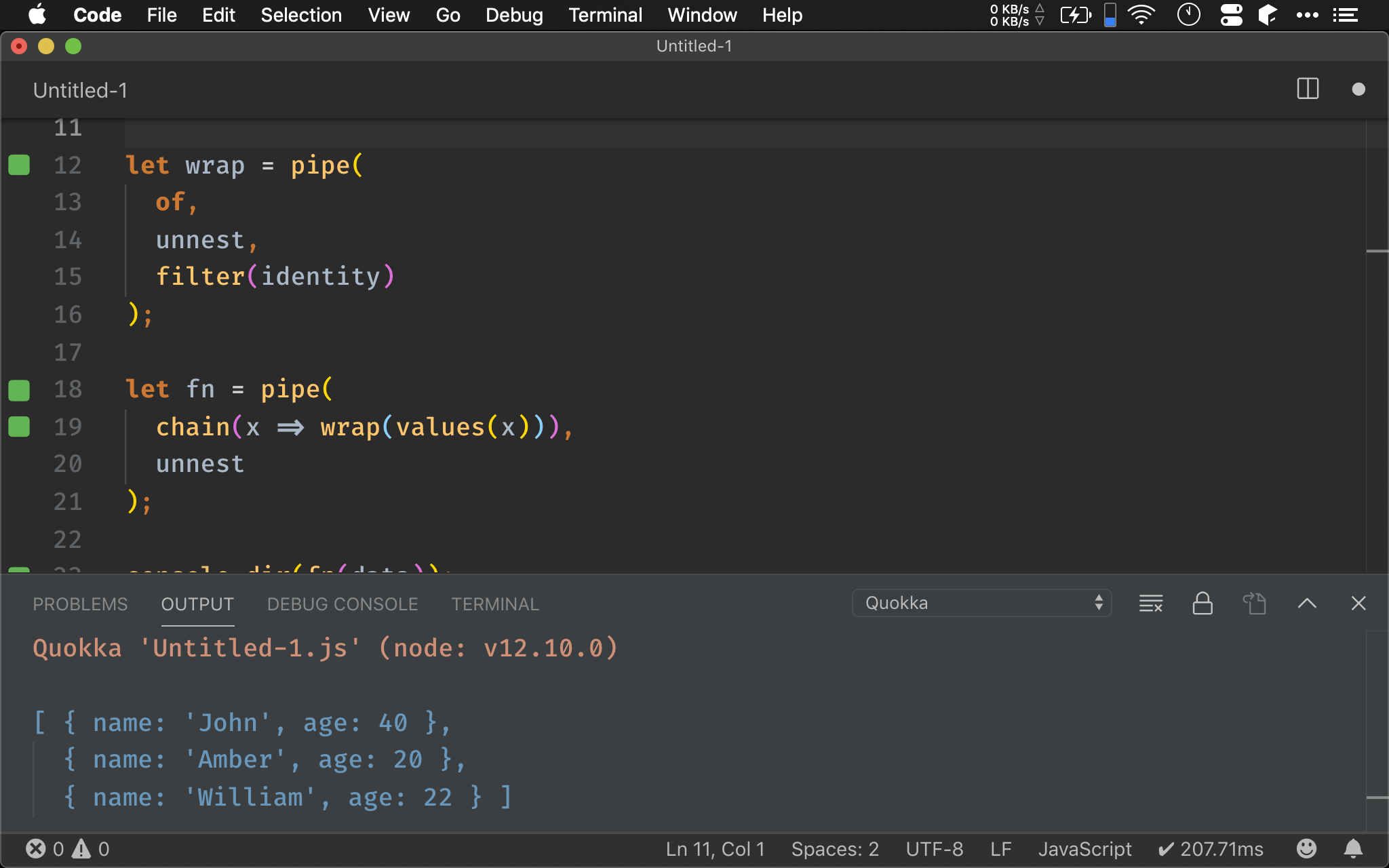The width and height of the screenshot is (1389, 868).
Task: Click 'let wrap = pipe(' on line 12
Action: coord(244,165)
